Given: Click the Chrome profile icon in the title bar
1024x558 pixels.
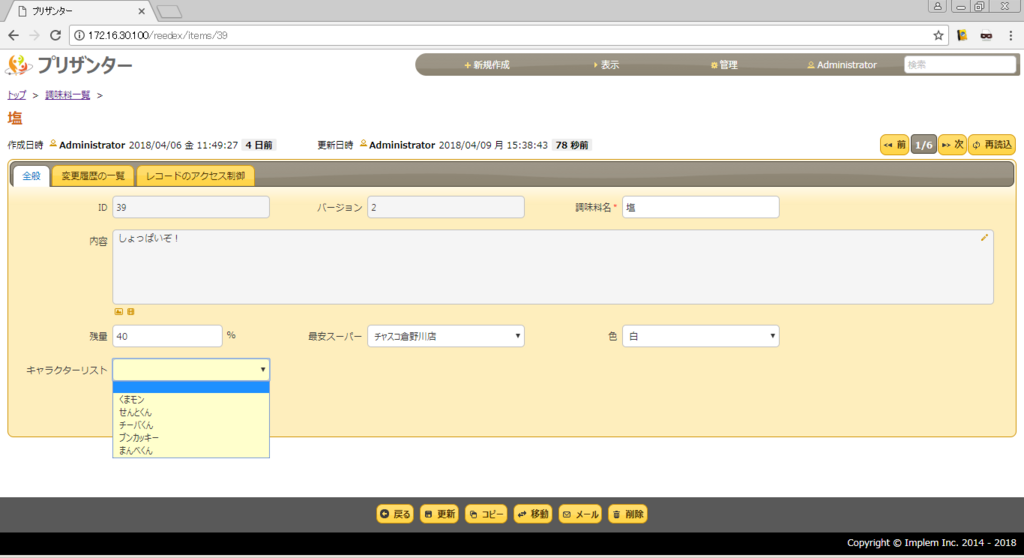Looking at the screenshot, I should 937,7.
